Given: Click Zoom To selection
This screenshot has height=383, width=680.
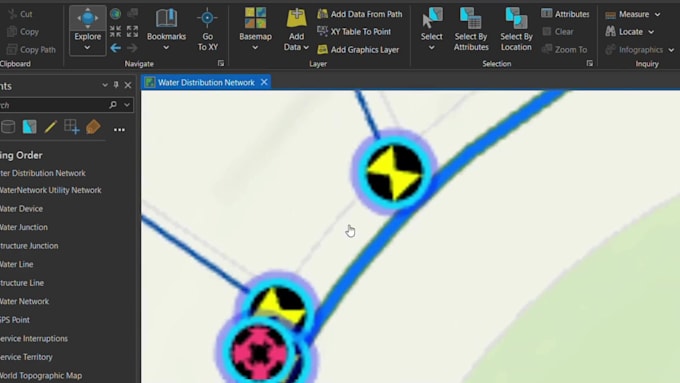Looking at the screenshot, I should 564,49.
